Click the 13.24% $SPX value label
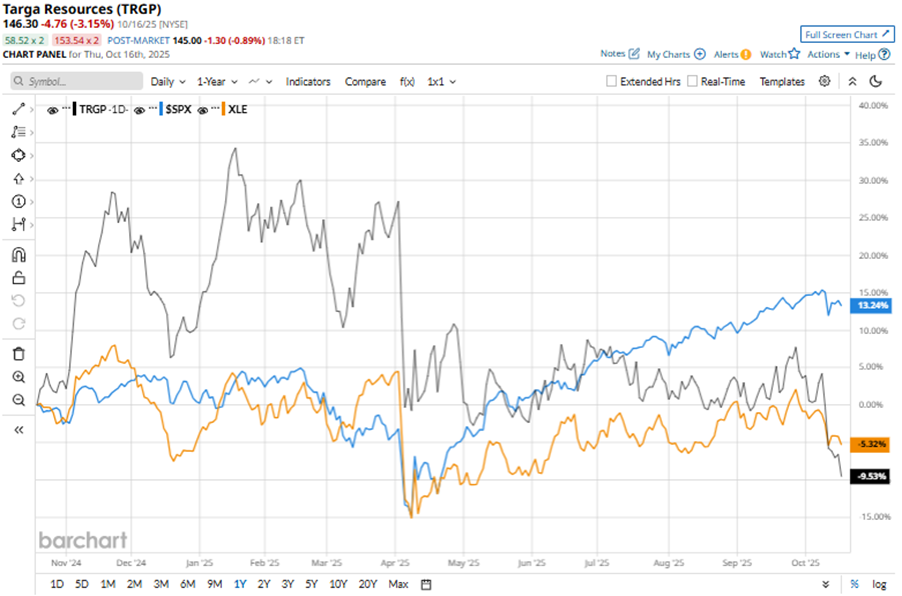Viewport: 902px width, 596px height. tap(873, 305)
